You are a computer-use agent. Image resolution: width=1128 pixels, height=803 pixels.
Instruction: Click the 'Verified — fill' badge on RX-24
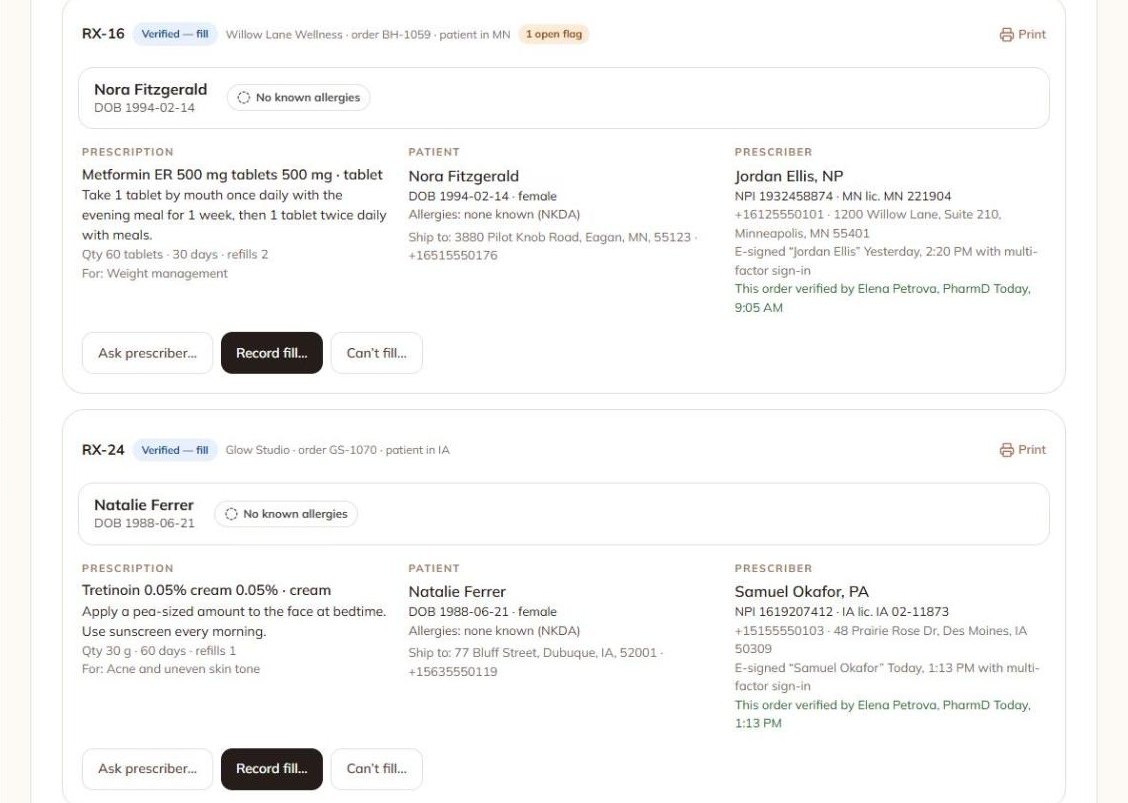[175, 450]
